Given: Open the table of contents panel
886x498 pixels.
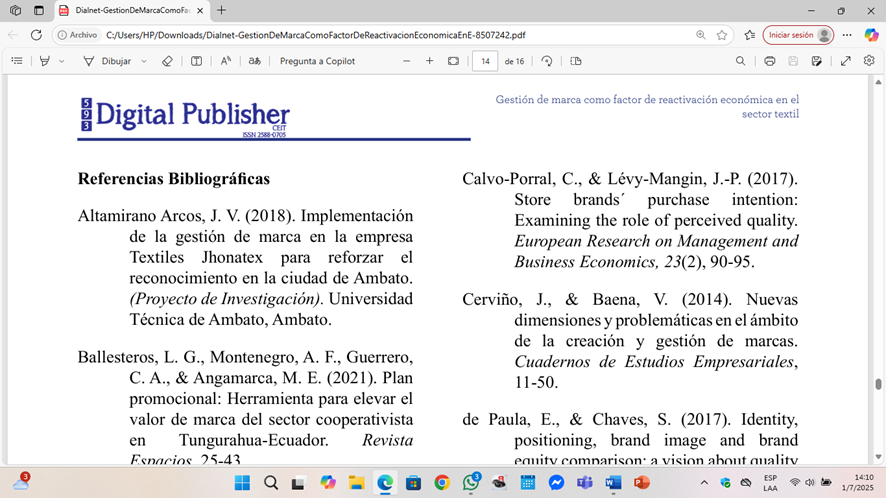Looking at the screenshot, I should (x=17, y=61).
